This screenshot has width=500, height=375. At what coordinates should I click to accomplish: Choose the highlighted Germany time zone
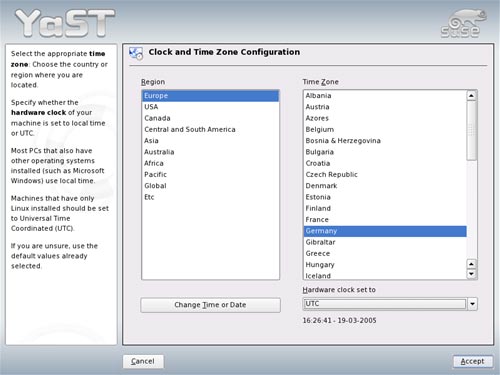click(x=385, y=231)
